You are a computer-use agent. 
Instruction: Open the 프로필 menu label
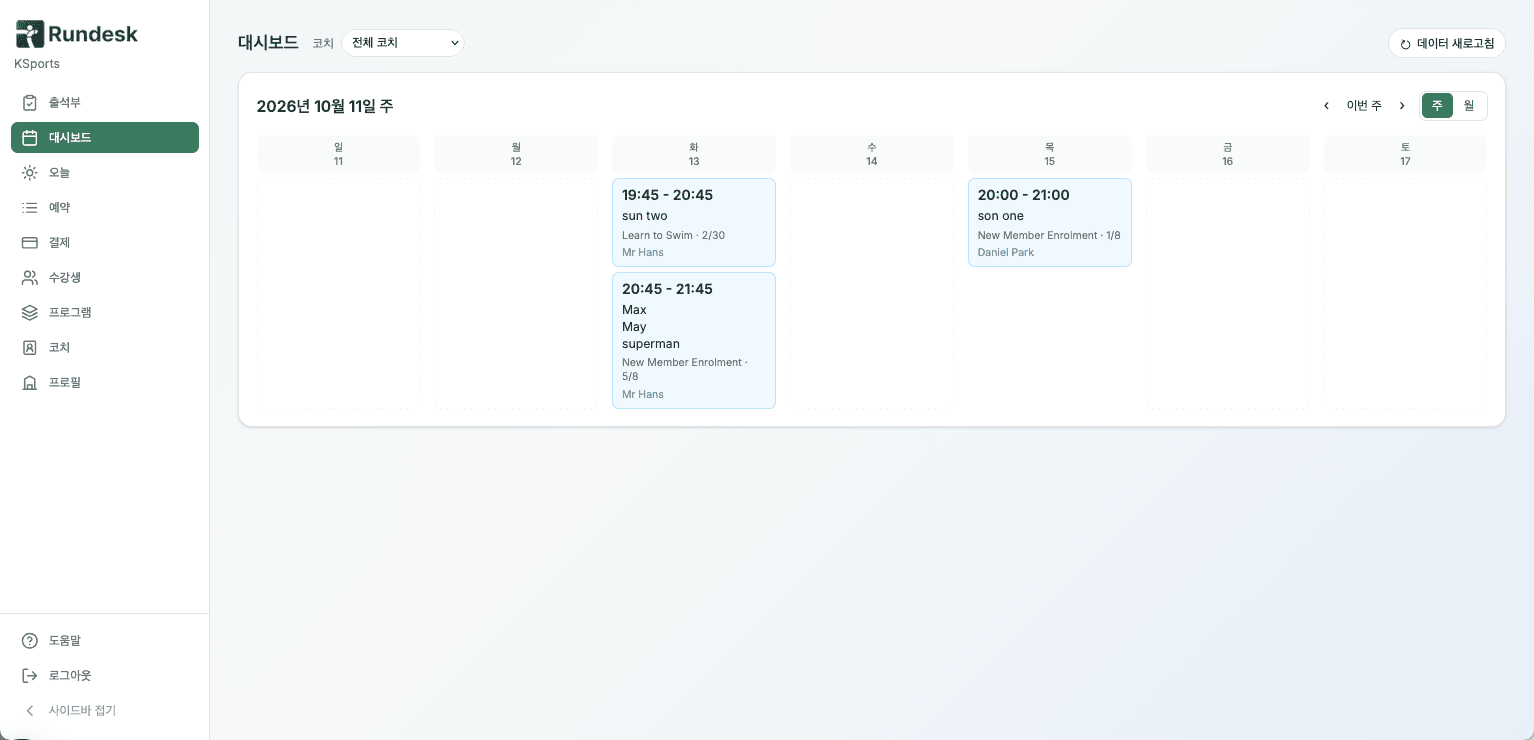(65, 383)
